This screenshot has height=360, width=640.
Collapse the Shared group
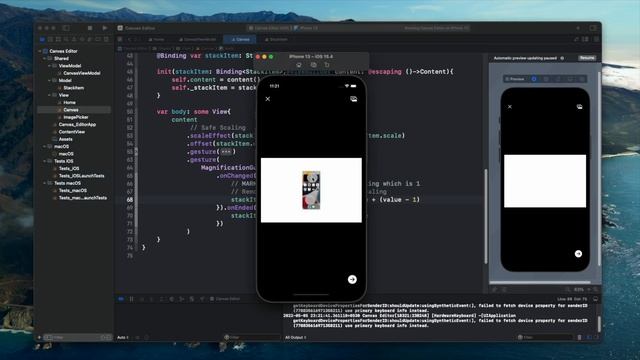(44, 58)
